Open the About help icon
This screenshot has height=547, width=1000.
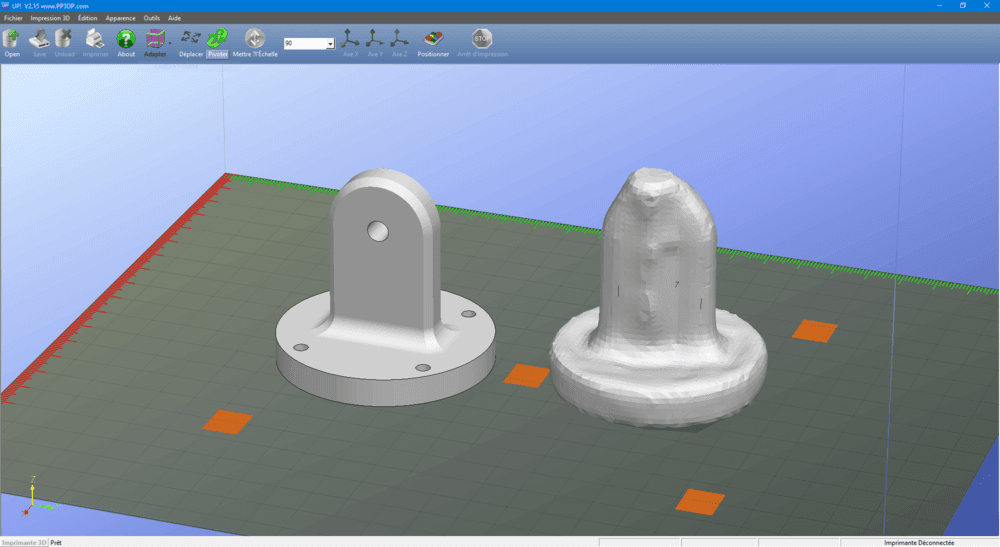126,39
